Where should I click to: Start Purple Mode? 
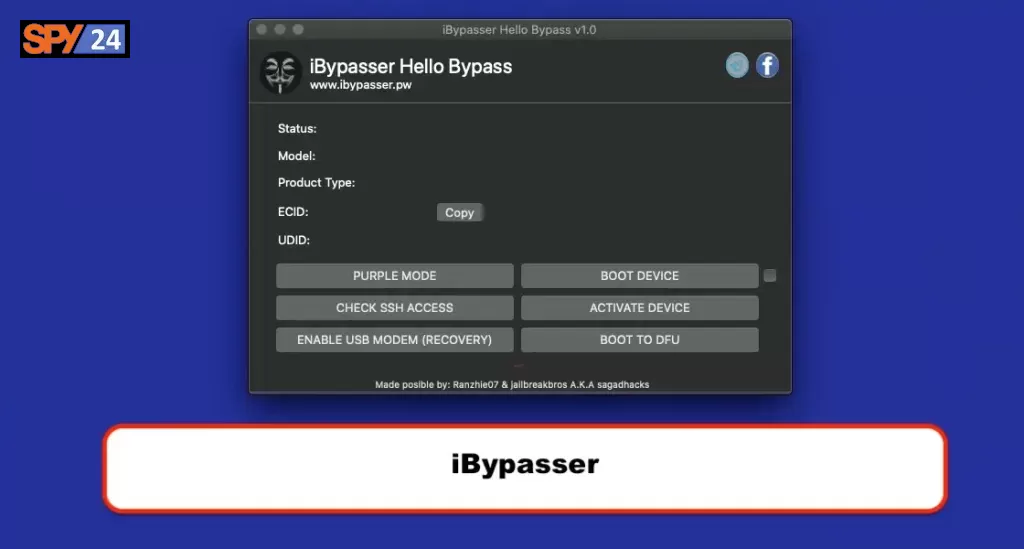394,275
